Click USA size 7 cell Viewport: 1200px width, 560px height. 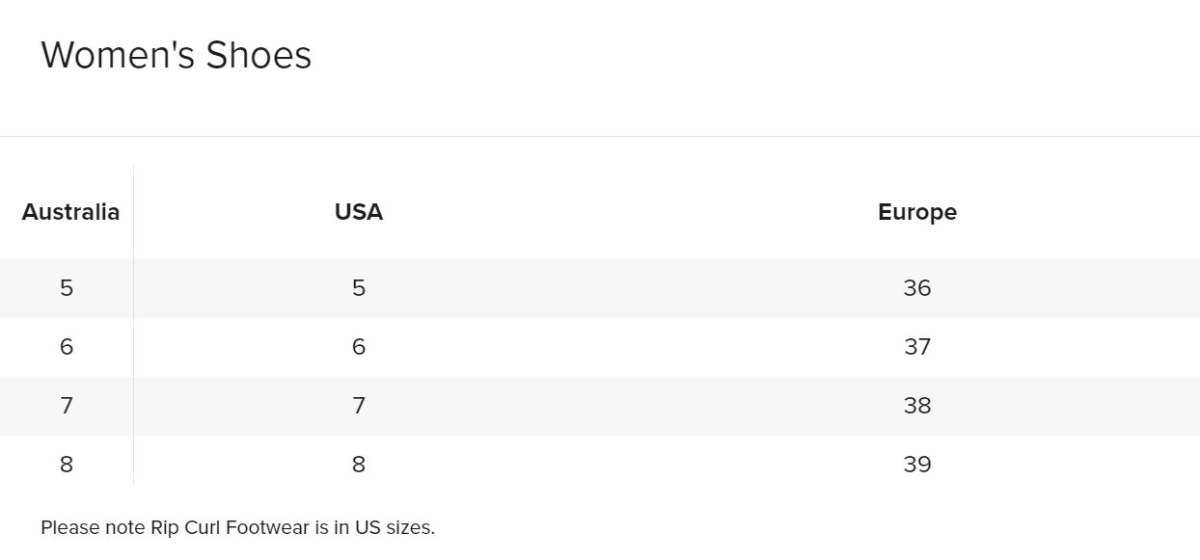pyautogui.click(x=358, y=406)
